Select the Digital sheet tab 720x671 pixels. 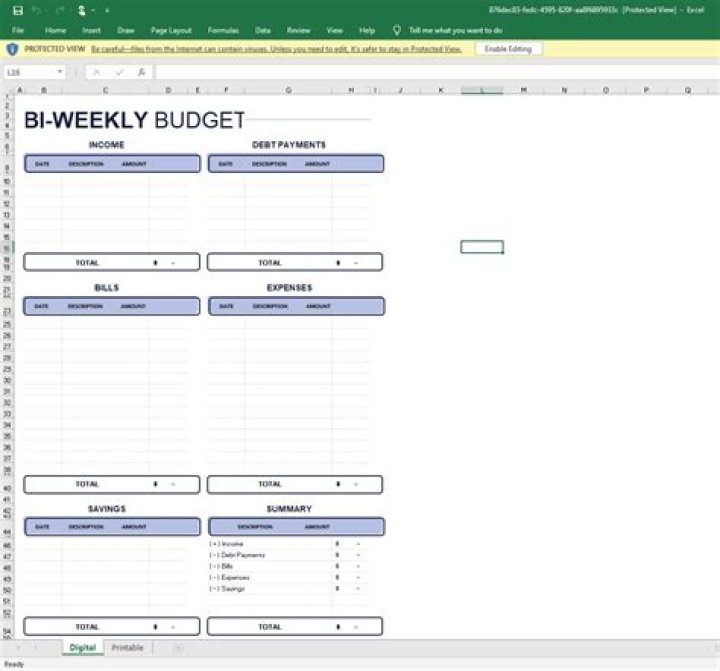pyautogui.click(x=82, y=648)
